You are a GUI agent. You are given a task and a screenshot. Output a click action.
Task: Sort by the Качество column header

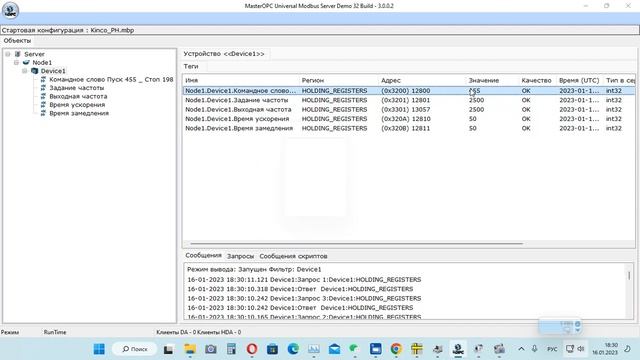pos(538,80)
